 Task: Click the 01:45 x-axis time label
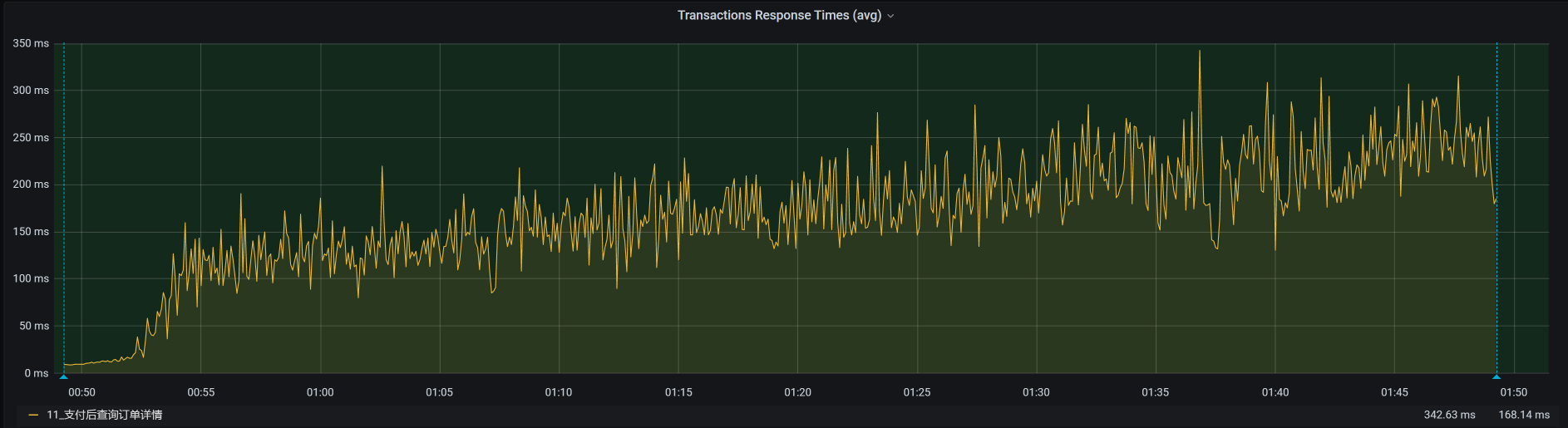click(x=1394, y=392)
